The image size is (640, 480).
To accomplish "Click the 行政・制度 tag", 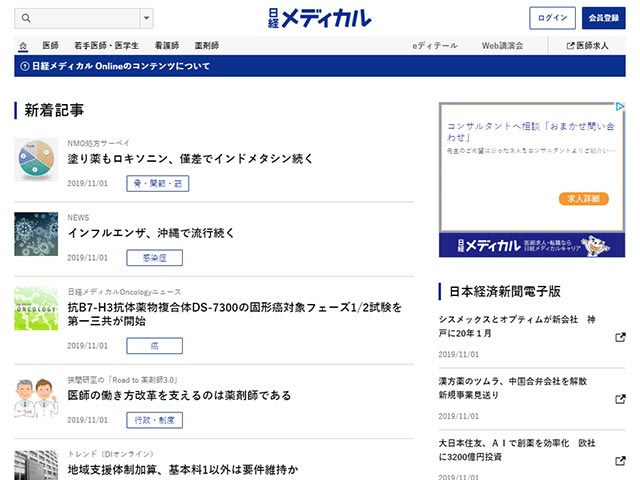I will 154,420.
